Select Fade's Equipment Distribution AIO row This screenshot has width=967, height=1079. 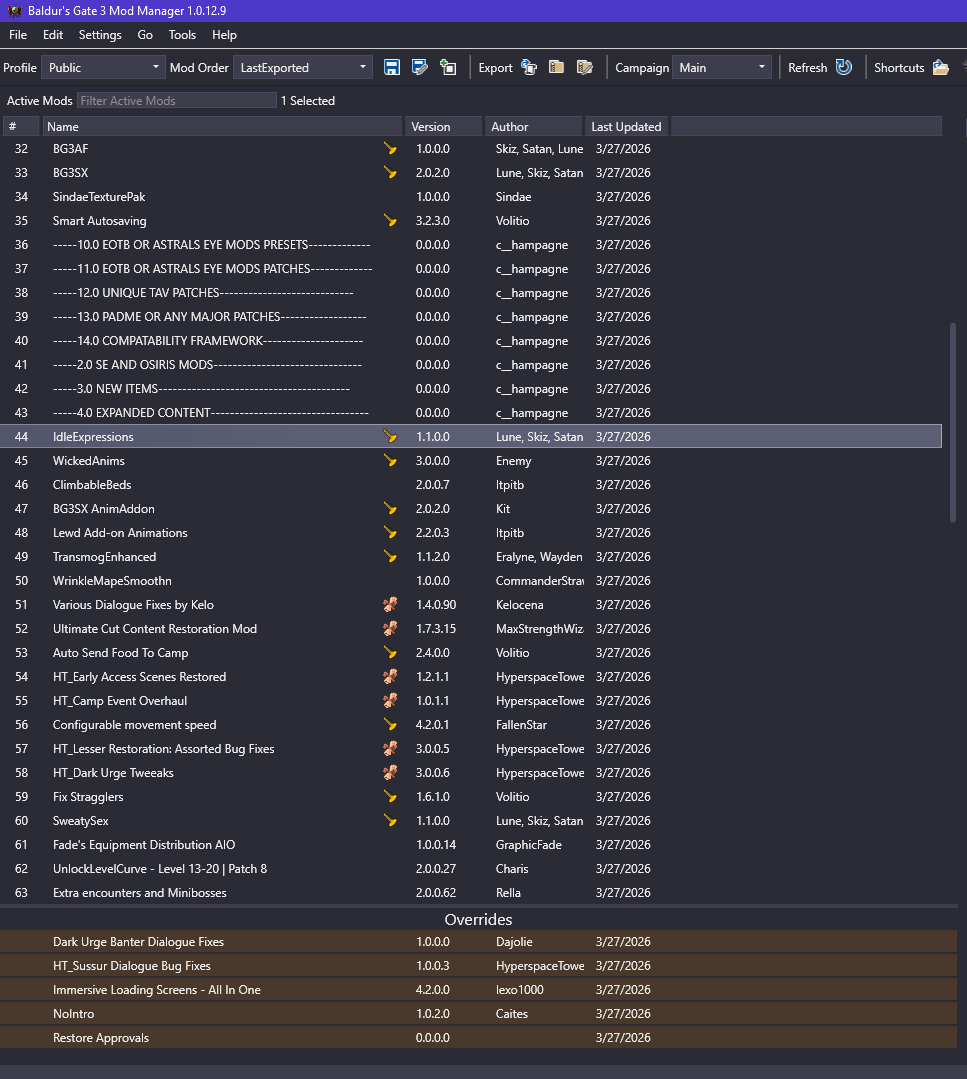pos(471,845)
